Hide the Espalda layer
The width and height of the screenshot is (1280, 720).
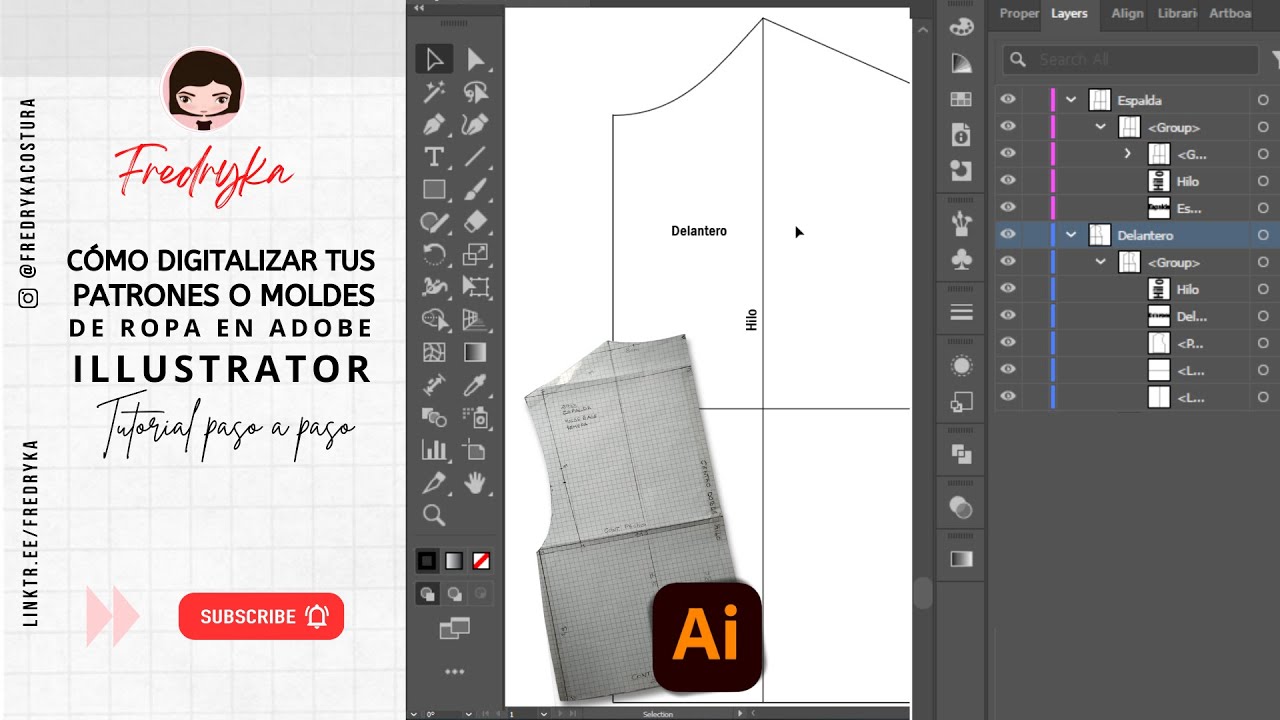pos(1008,100)
